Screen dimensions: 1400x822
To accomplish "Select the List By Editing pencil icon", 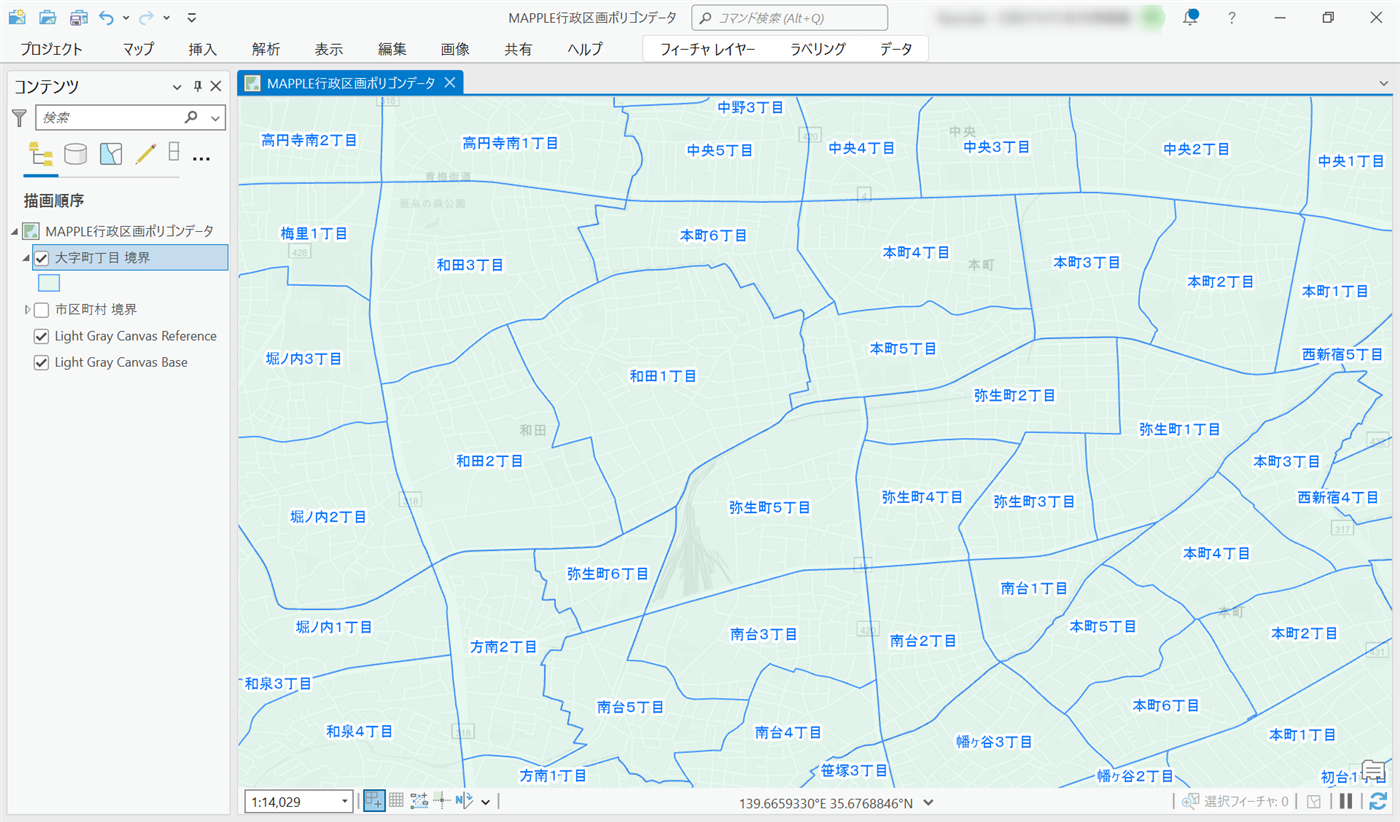I will tap(146, 154).
